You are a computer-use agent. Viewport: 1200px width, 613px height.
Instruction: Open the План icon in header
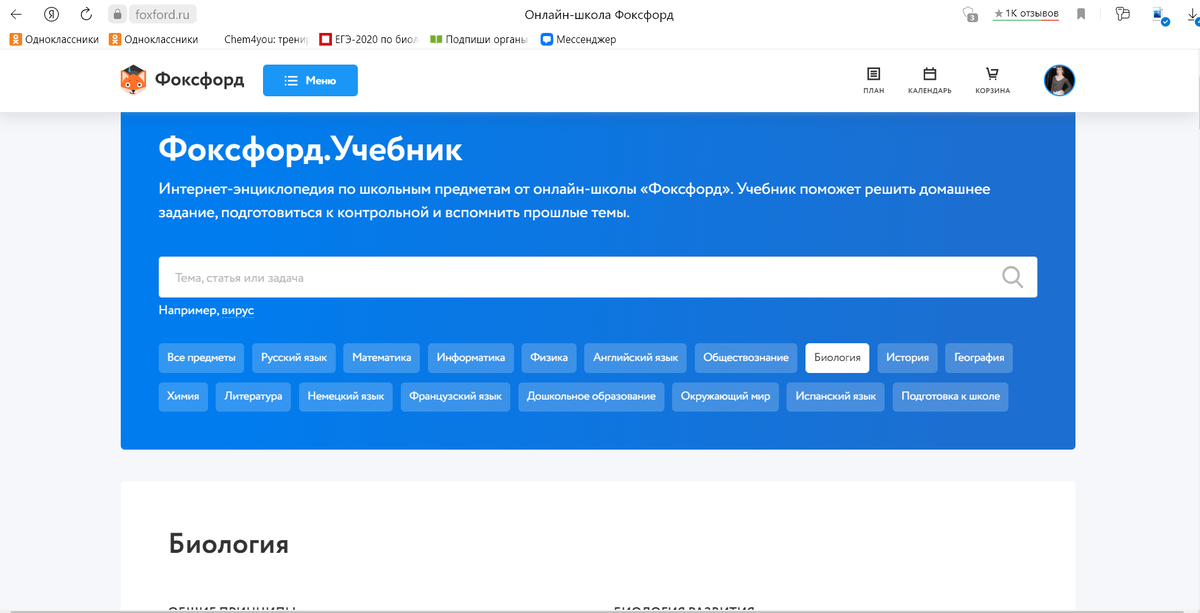874,80
